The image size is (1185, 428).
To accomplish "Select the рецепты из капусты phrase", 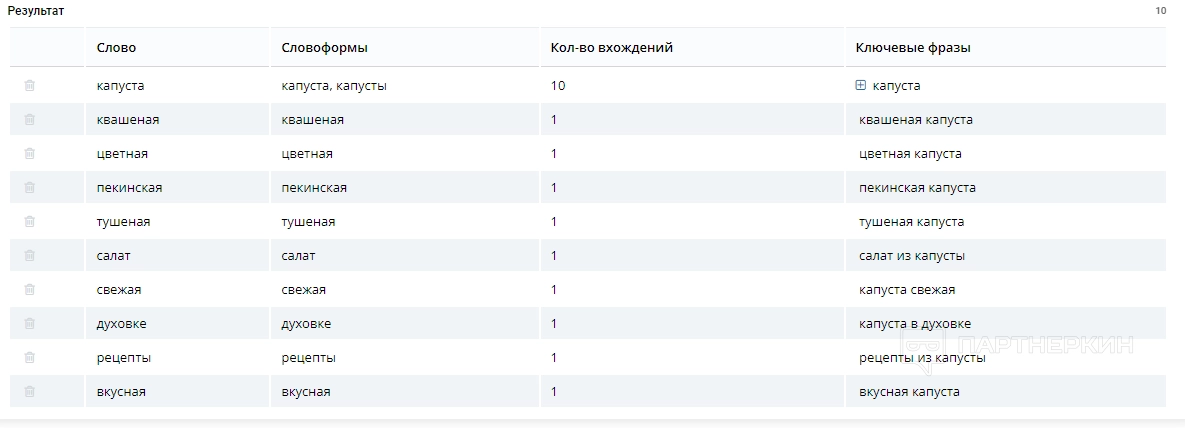I will (x=922, y=358).
